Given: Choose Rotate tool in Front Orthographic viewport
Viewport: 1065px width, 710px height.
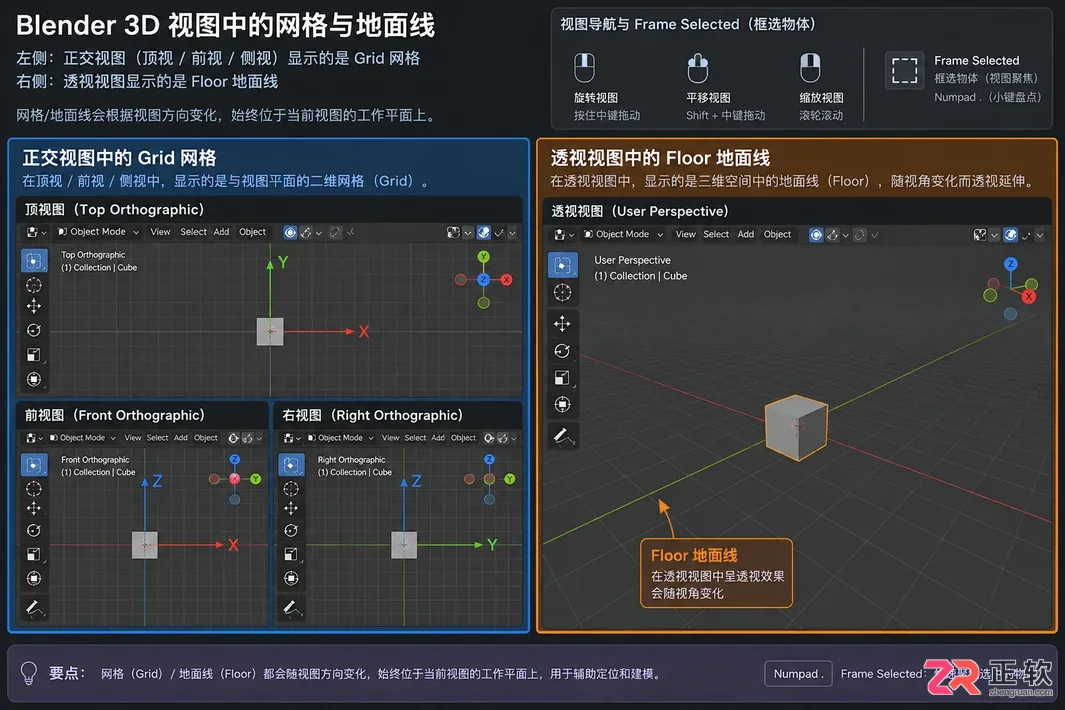Looking at the screenshot, I should [x=33, y=531].
